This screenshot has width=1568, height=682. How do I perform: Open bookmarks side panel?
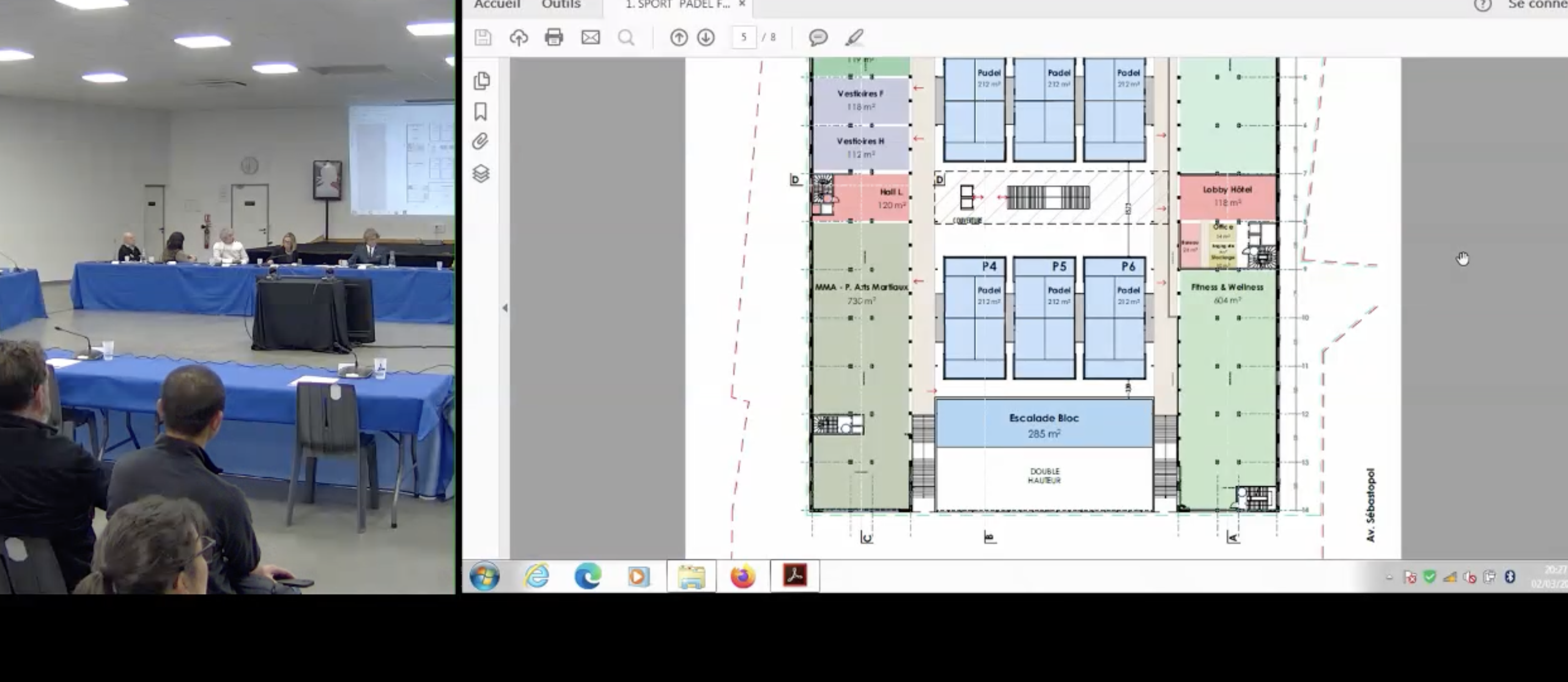pos(481,111)
